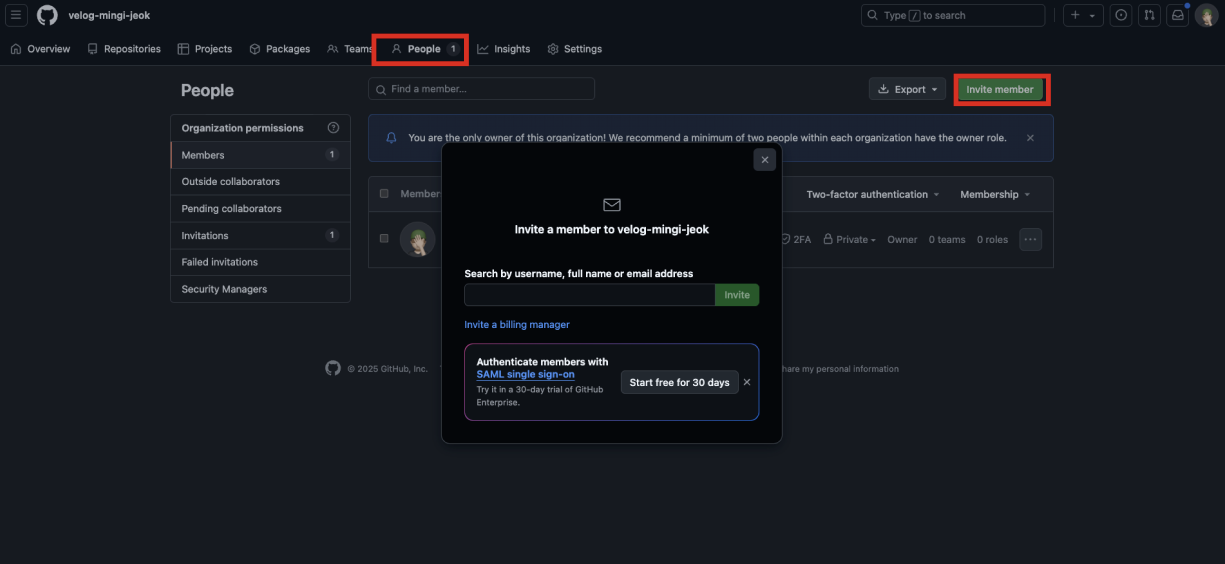Open the Packages tab
The width and height of the screenshot is (1225, 564).
point(279,49)
